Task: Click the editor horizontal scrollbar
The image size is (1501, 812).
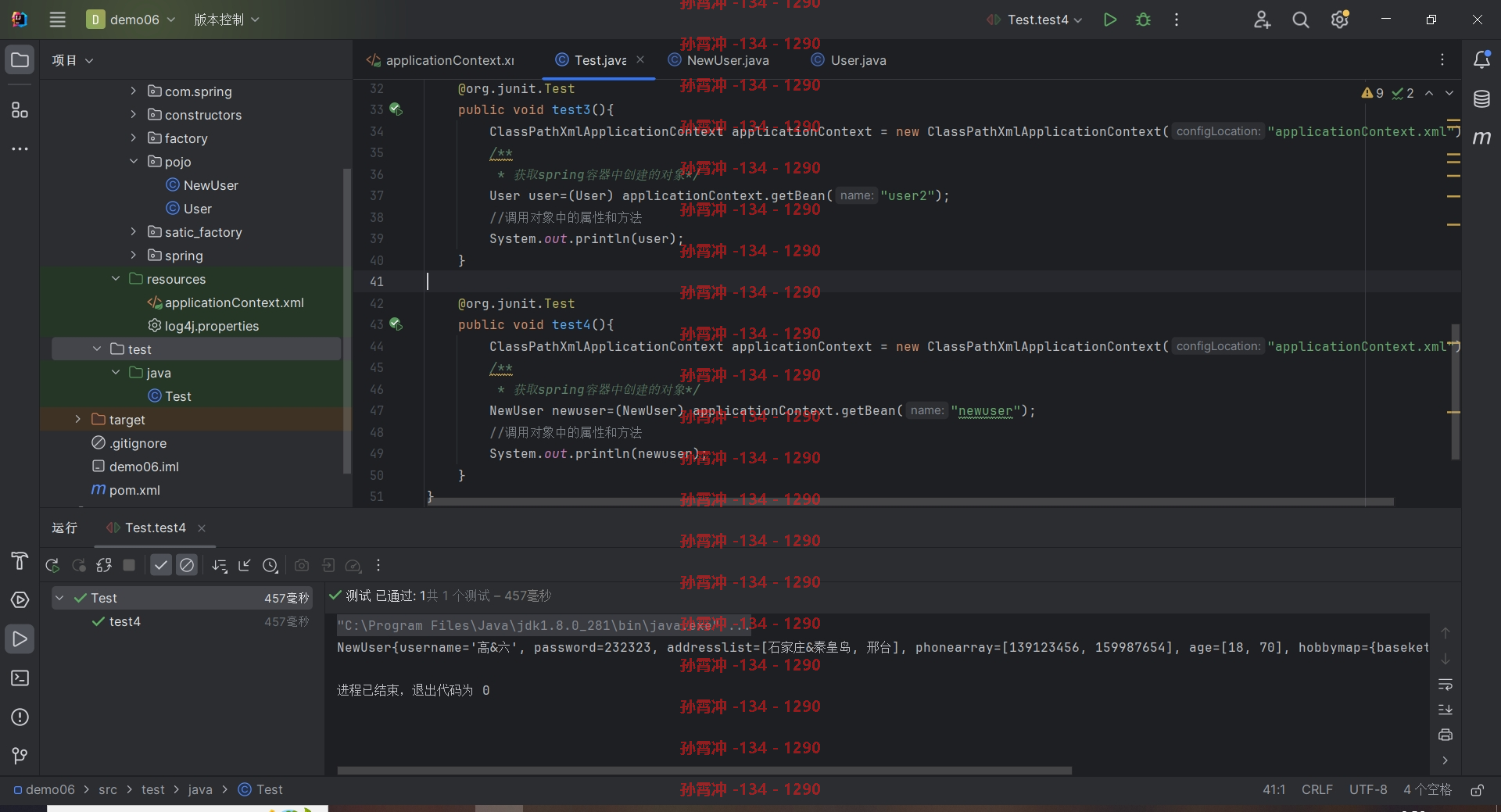Action: 911,502
